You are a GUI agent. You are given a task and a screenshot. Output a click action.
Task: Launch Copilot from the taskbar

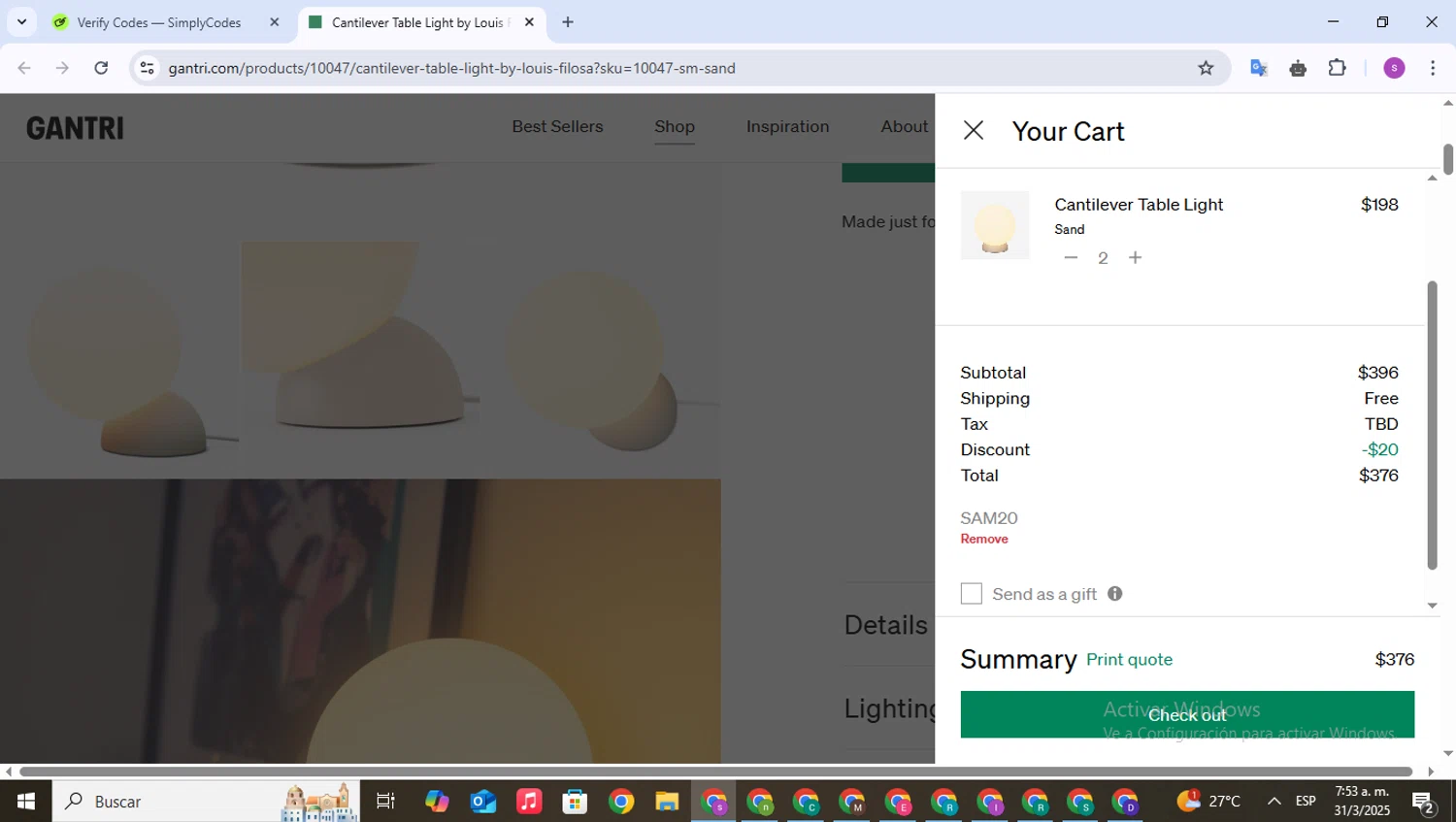pyautogui.click(x=437, y=801)
